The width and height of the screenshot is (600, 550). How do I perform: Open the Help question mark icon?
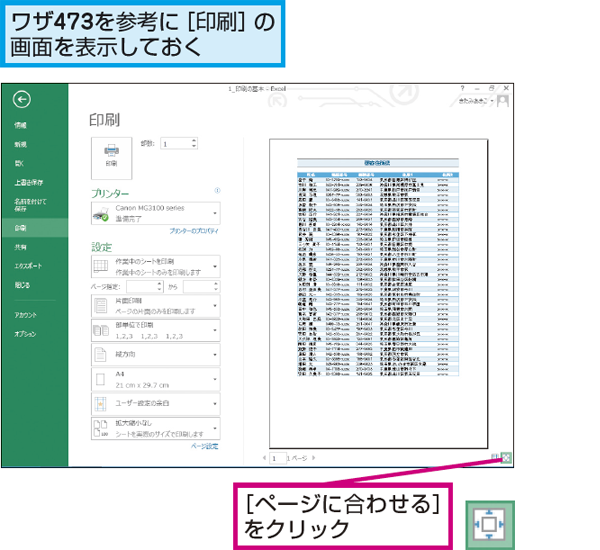pyautogui.click(x=462, y=88)
